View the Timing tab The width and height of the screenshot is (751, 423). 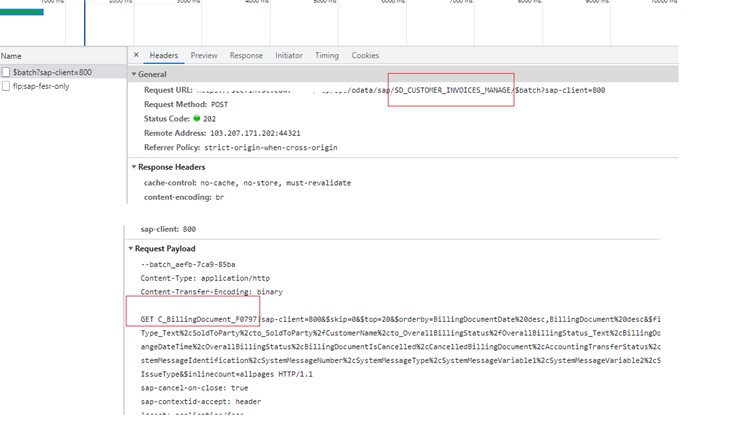tap(327, 56)
